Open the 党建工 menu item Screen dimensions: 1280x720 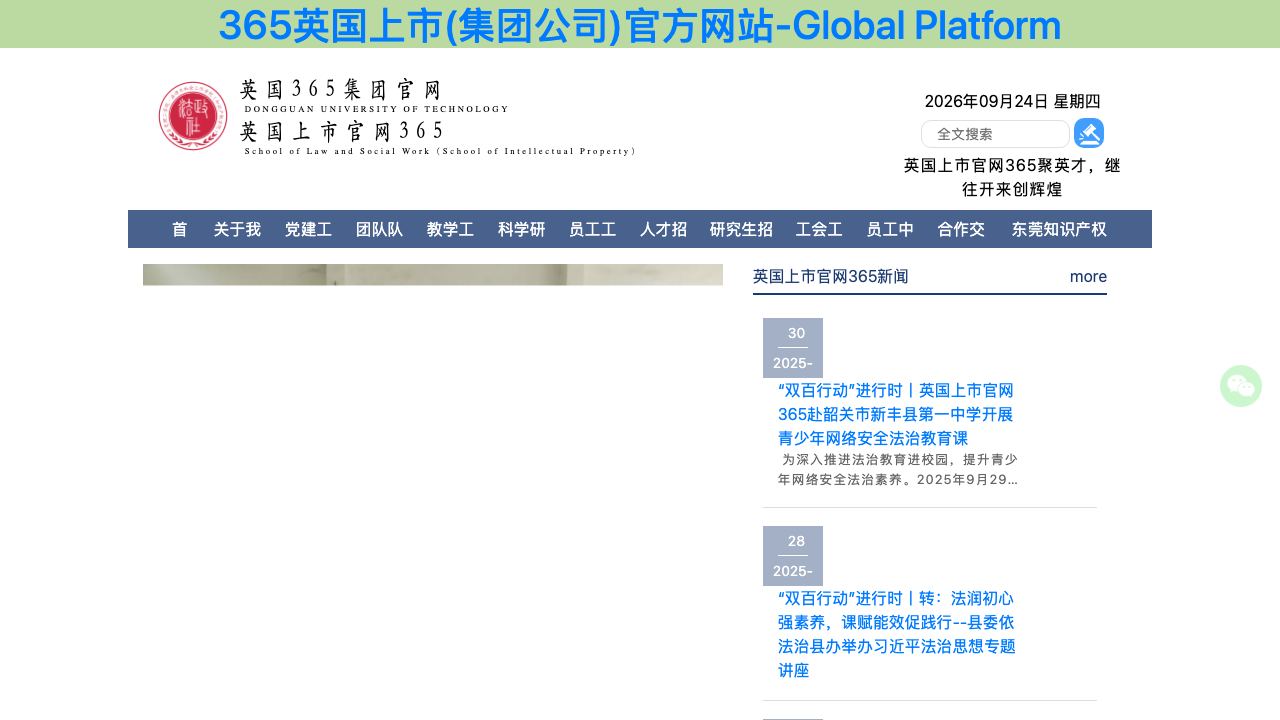click(x=308, y=229)
